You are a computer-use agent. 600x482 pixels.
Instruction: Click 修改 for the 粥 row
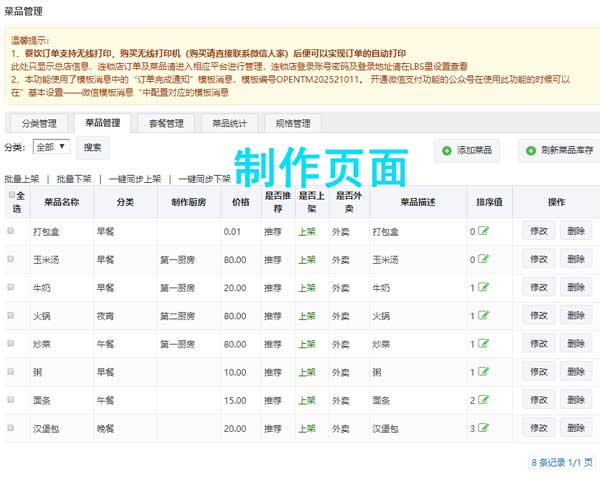539,372
